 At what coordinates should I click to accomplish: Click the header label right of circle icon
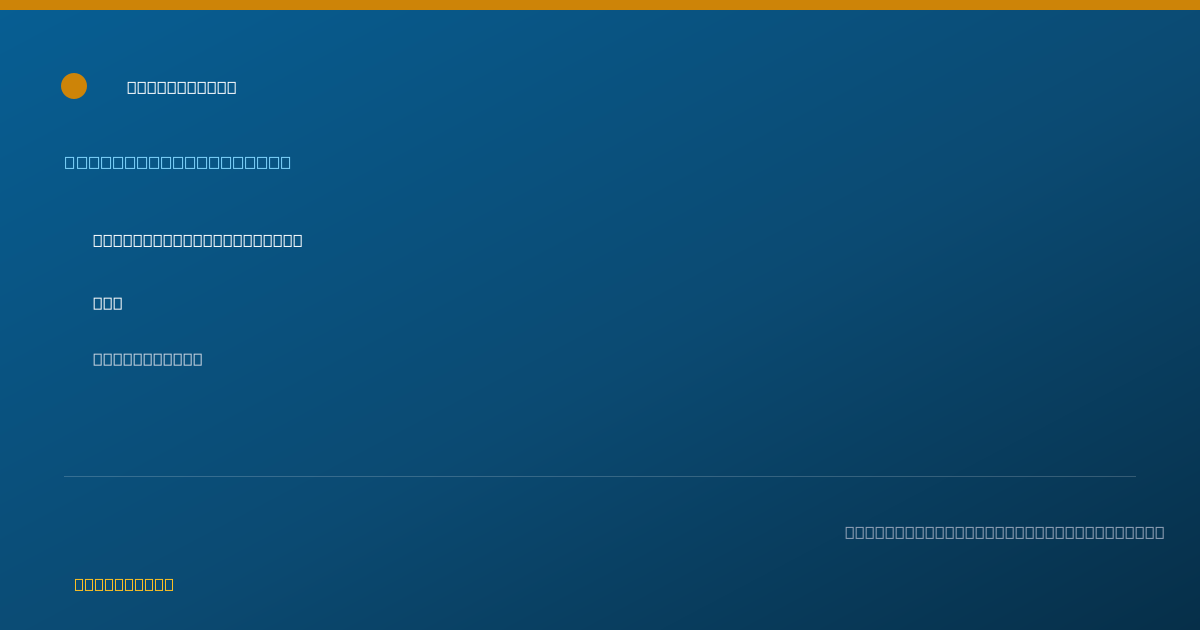coord(182,87)
